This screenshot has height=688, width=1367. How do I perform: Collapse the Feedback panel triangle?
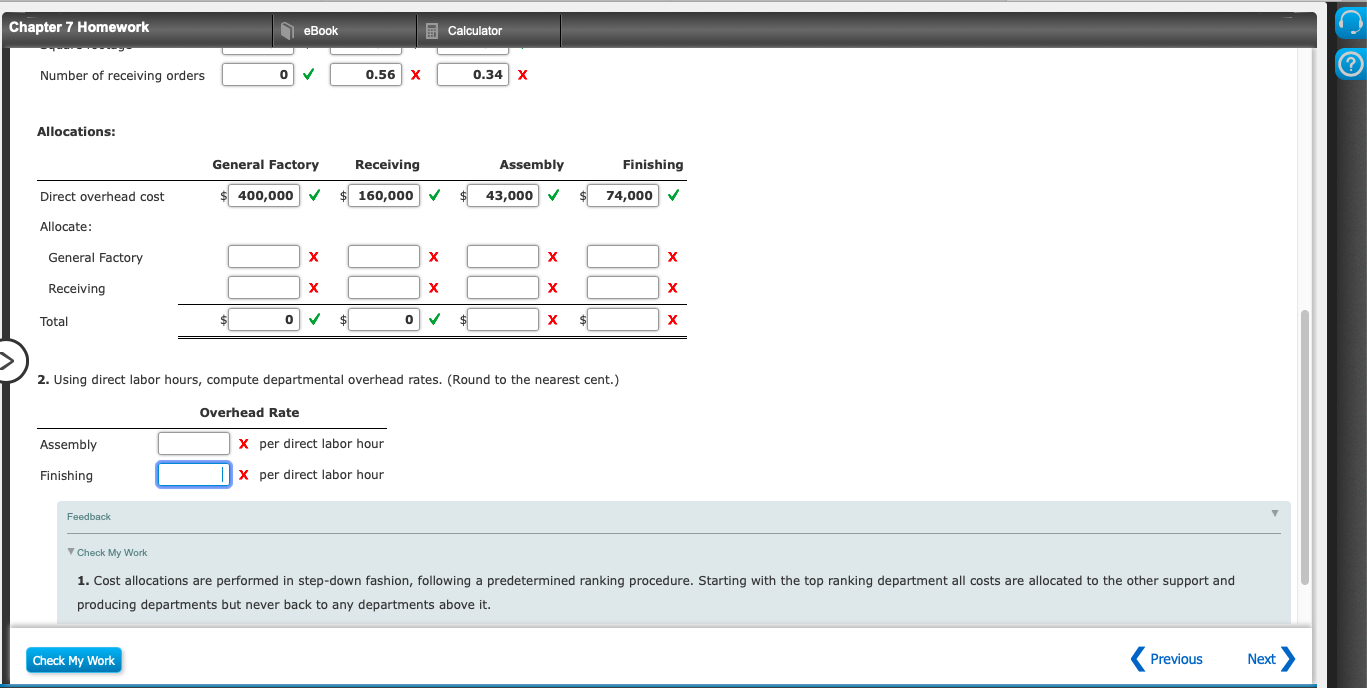tap(1275, 514)
